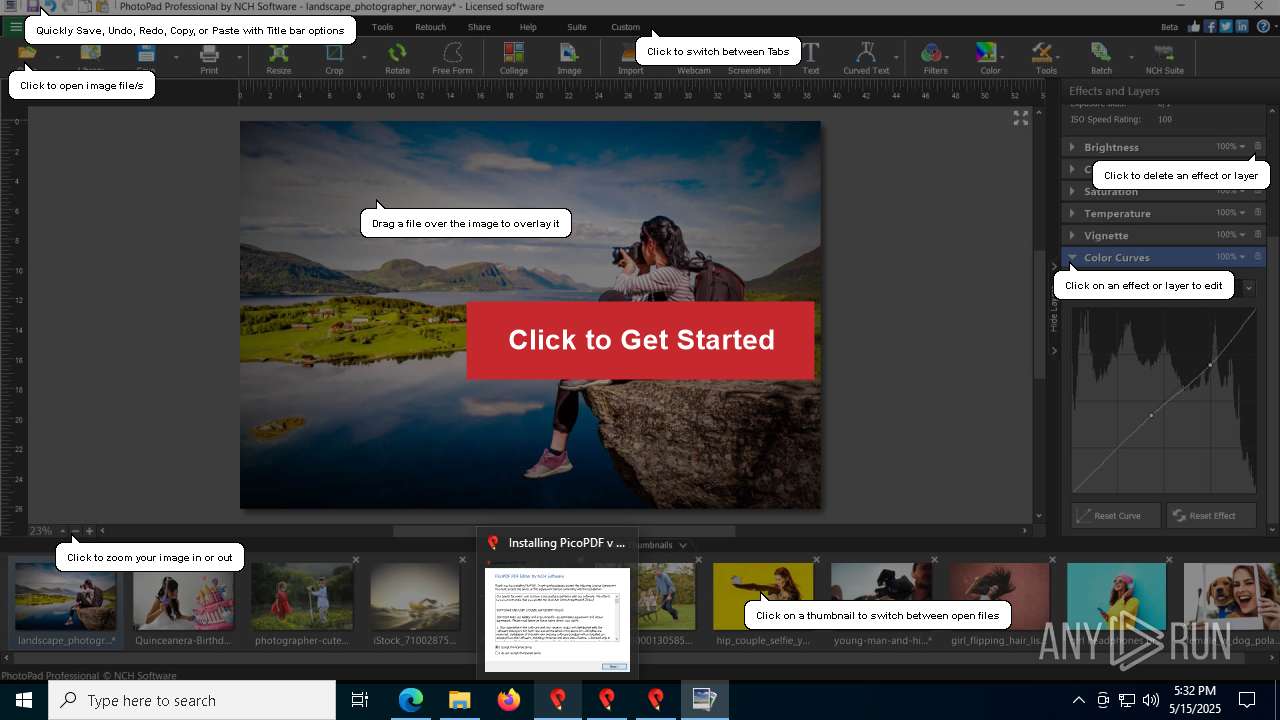Viewport: 1280px width, 720px height.
Task: Select the Resize tool
Action: coord(278,58)
